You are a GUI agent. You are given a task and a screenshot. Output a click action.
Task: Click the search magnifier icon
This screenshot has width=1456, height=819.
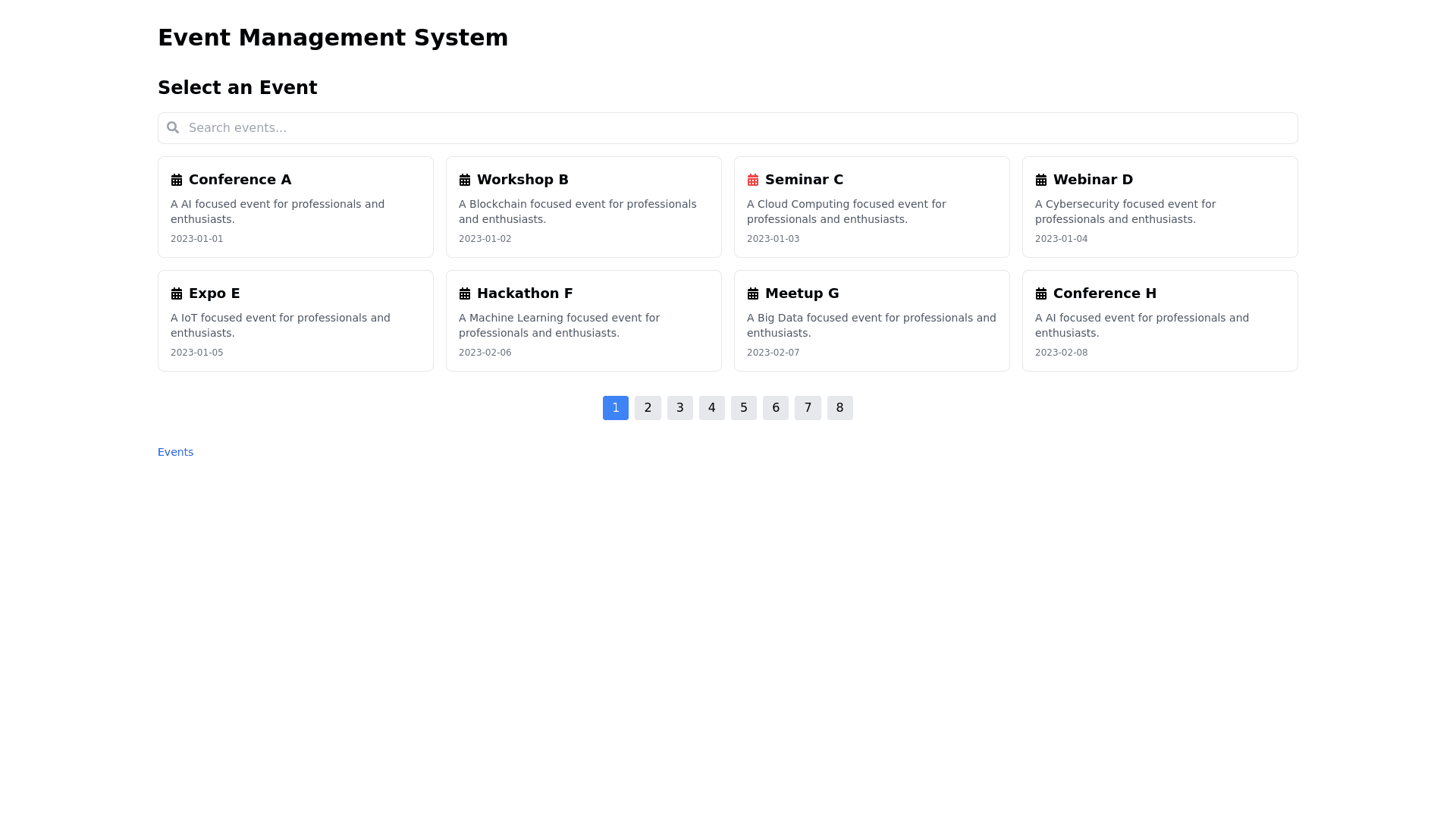(x=173, y=127)
